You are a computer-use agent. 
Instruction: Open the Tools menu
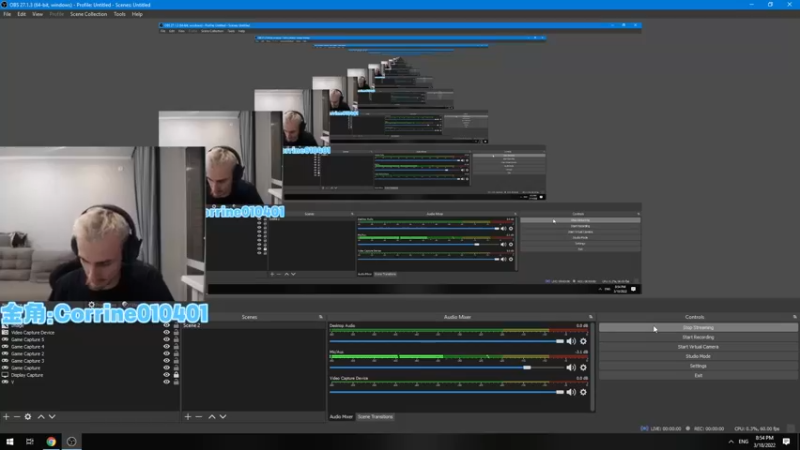[x=119, y=14]
